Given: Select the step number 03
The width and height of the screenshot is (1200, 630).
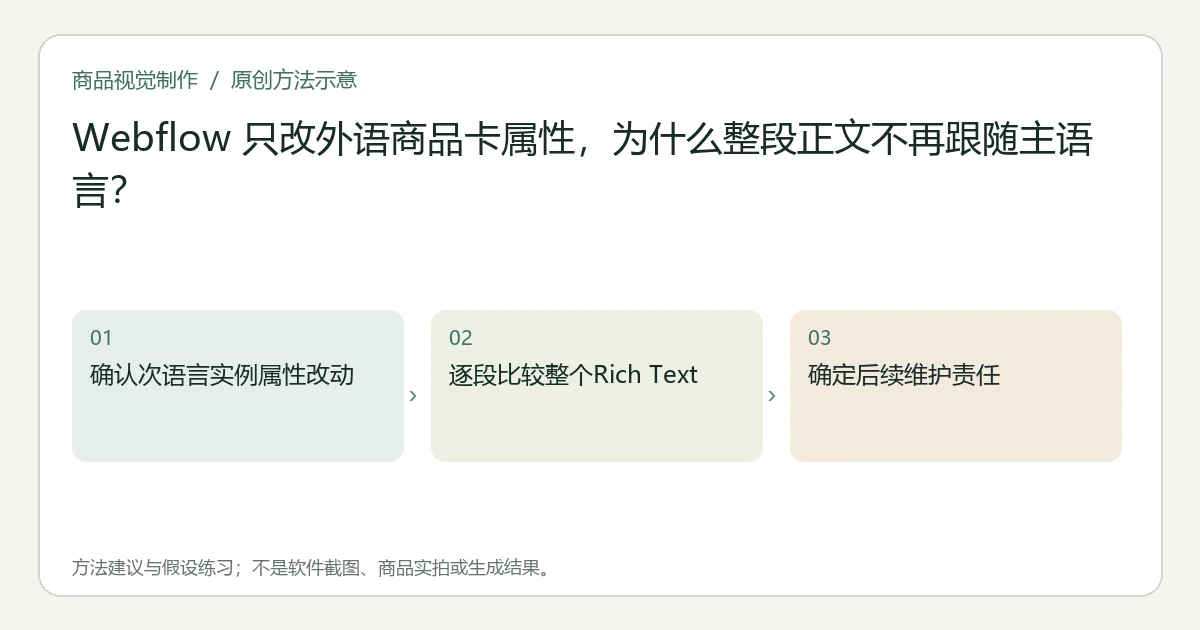Looking at the screenshot, I should coord(820,338).
